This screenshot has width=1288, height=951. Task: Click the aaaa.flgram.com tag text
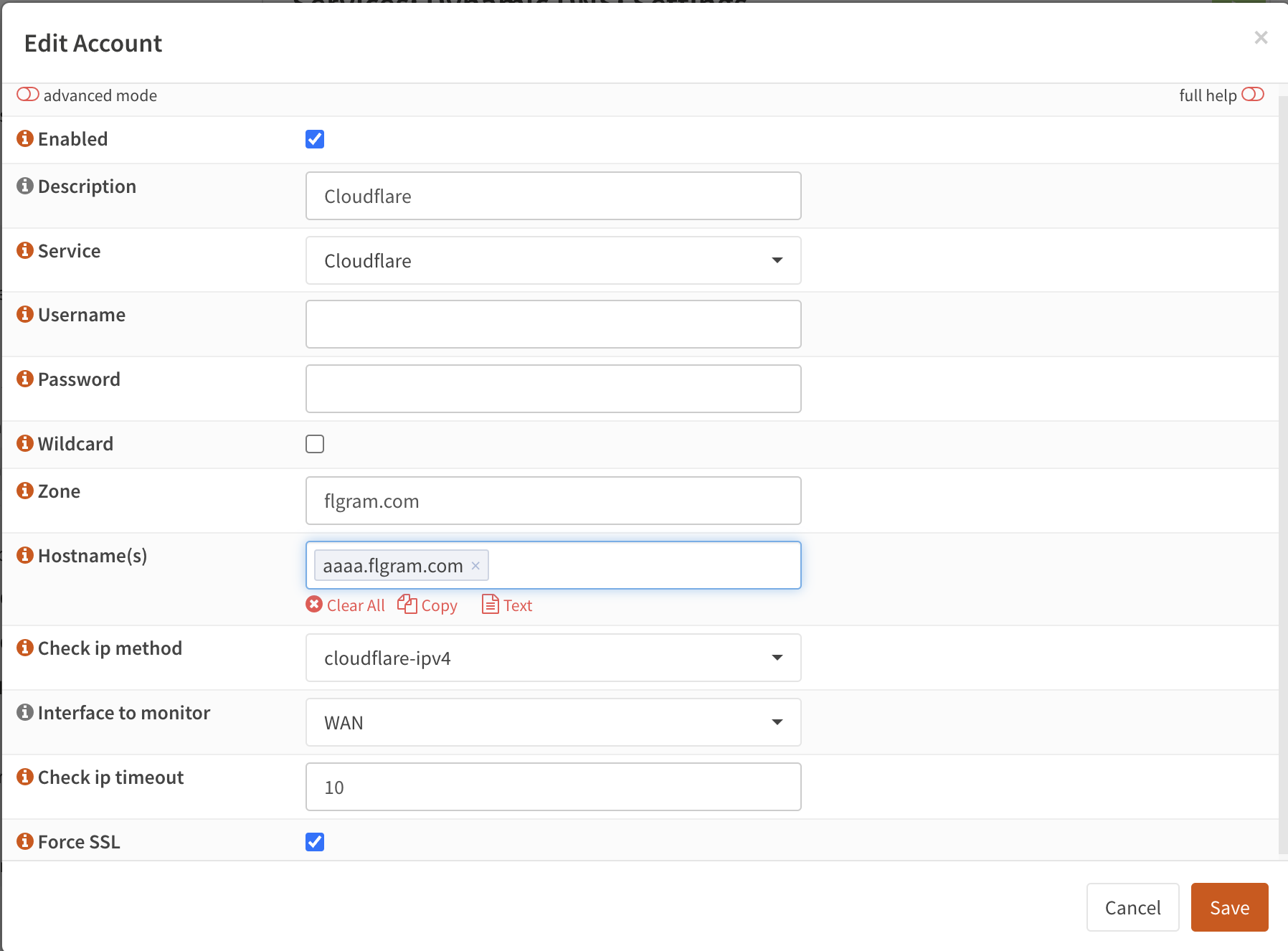393,566
